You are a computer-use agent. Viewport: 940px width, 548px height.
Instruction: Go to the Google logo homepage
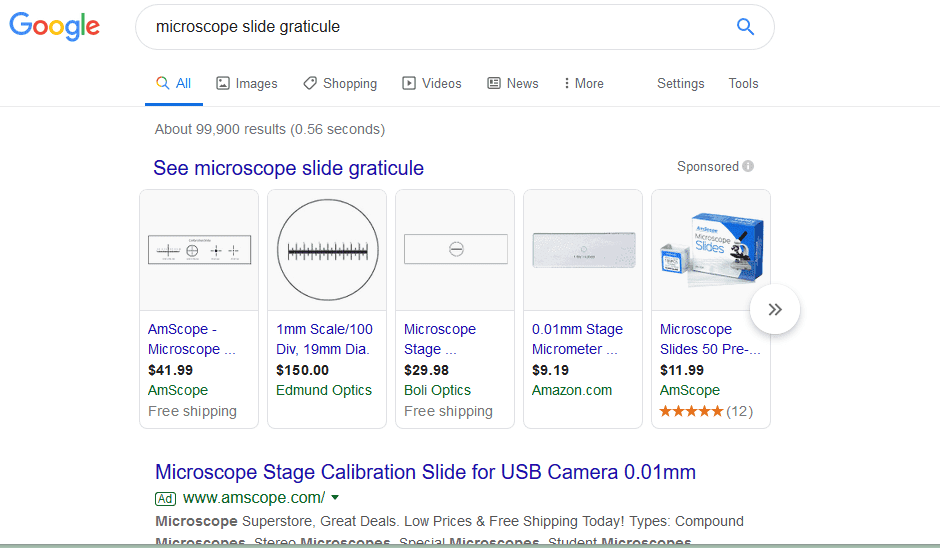55,27
